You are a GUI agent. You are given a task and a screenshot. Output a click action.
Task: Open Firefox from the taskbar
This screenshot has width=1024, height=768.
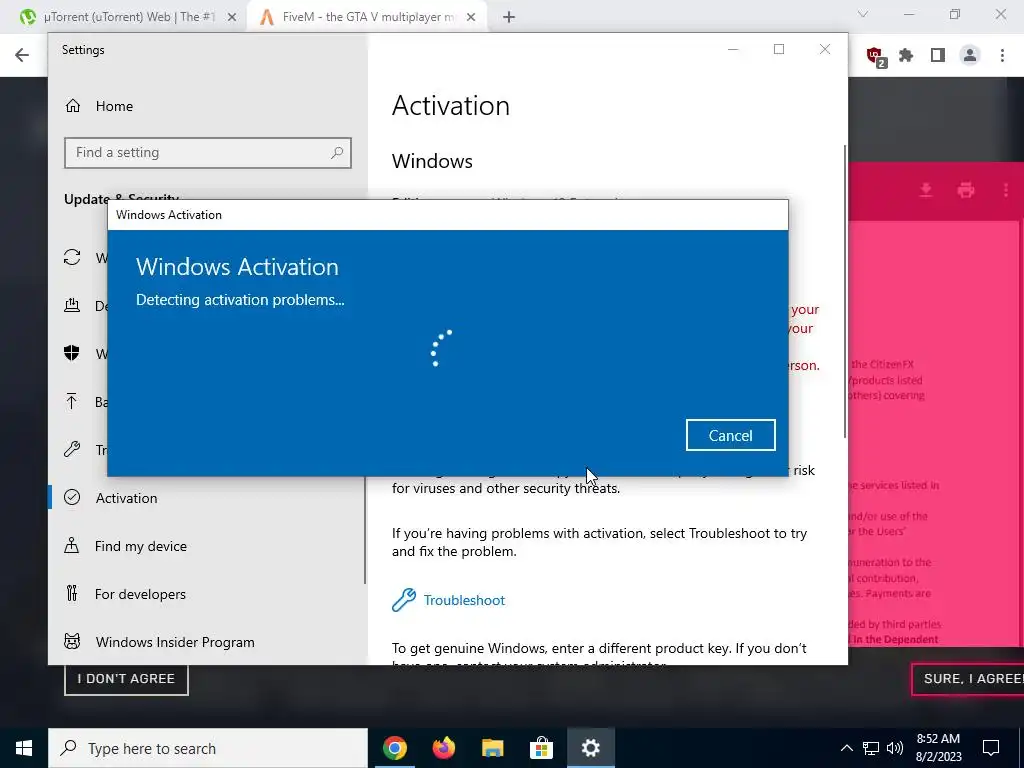pyautogui.click(x=443, y=748)
